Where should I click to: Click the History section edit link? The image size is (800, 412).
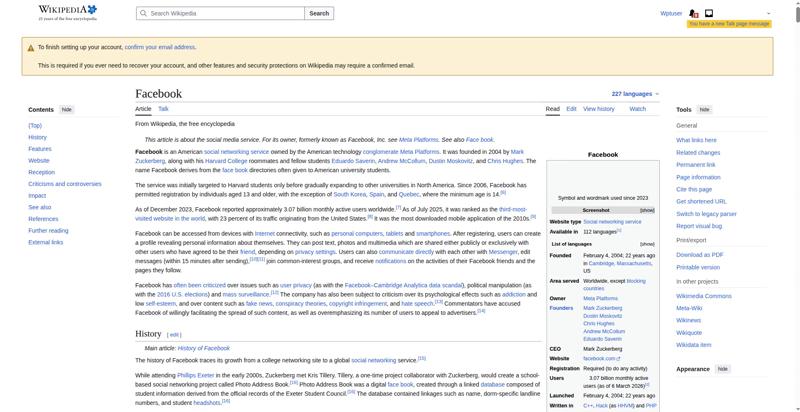pos(174,335)
